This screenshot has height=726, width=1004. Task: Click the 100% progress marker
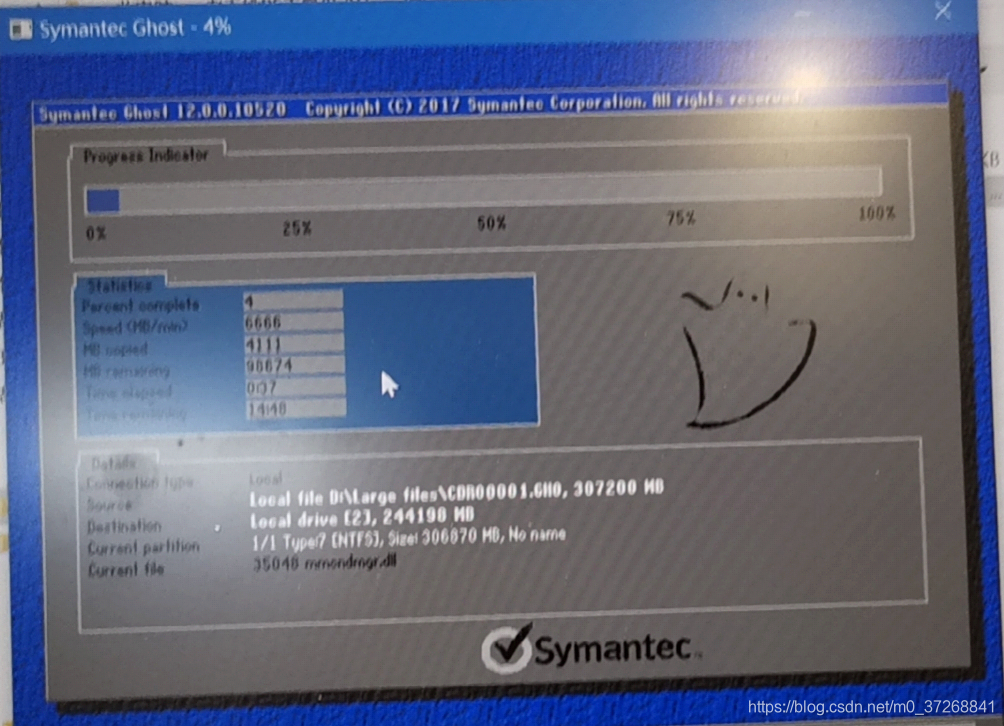click(x=877, y=213)
